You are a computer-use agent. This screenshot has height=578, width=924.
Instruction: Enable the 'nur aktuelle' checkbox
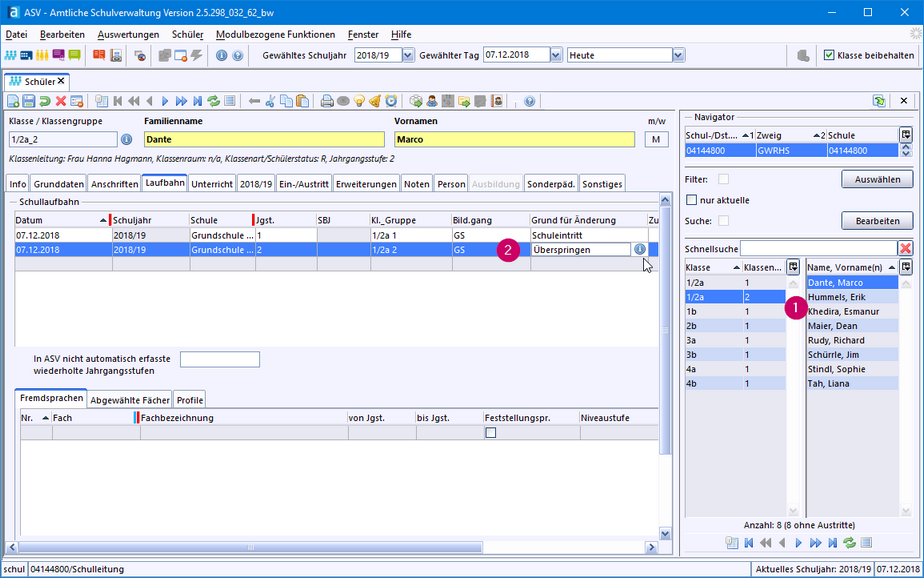click(x=691, y=200)
